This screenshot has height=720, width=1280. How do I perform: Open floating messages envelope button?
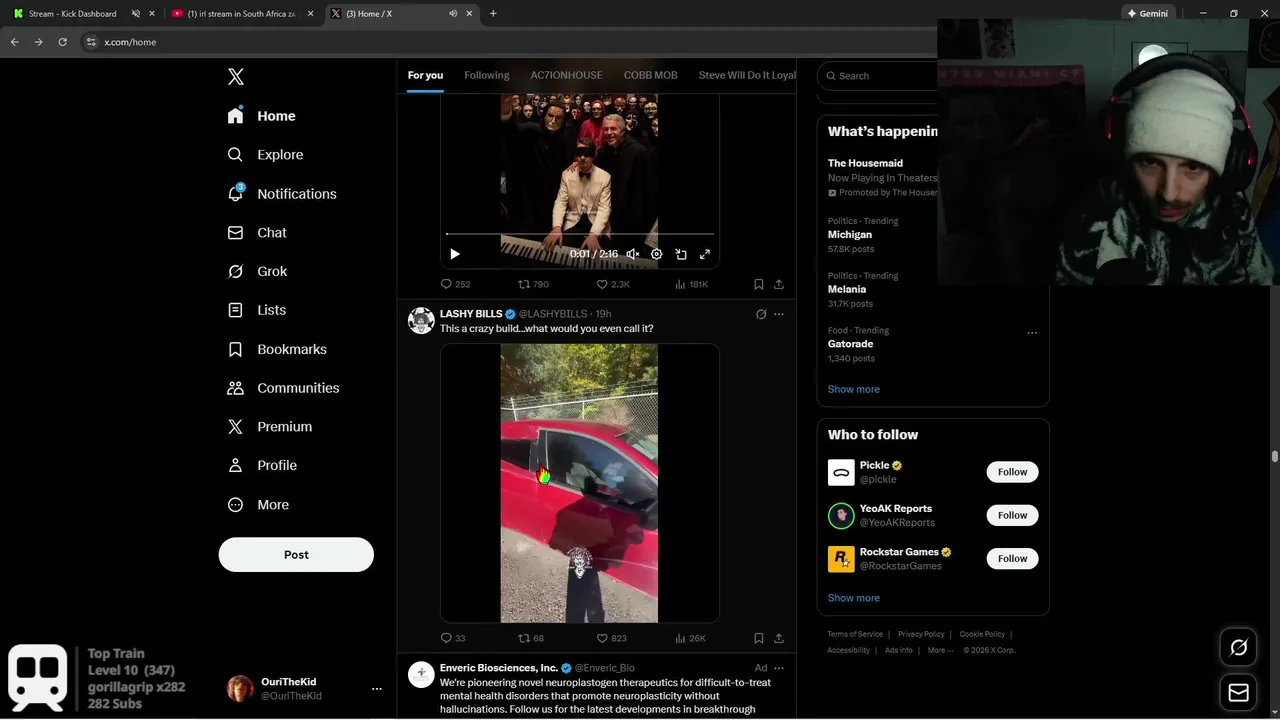coord(1238,692)
